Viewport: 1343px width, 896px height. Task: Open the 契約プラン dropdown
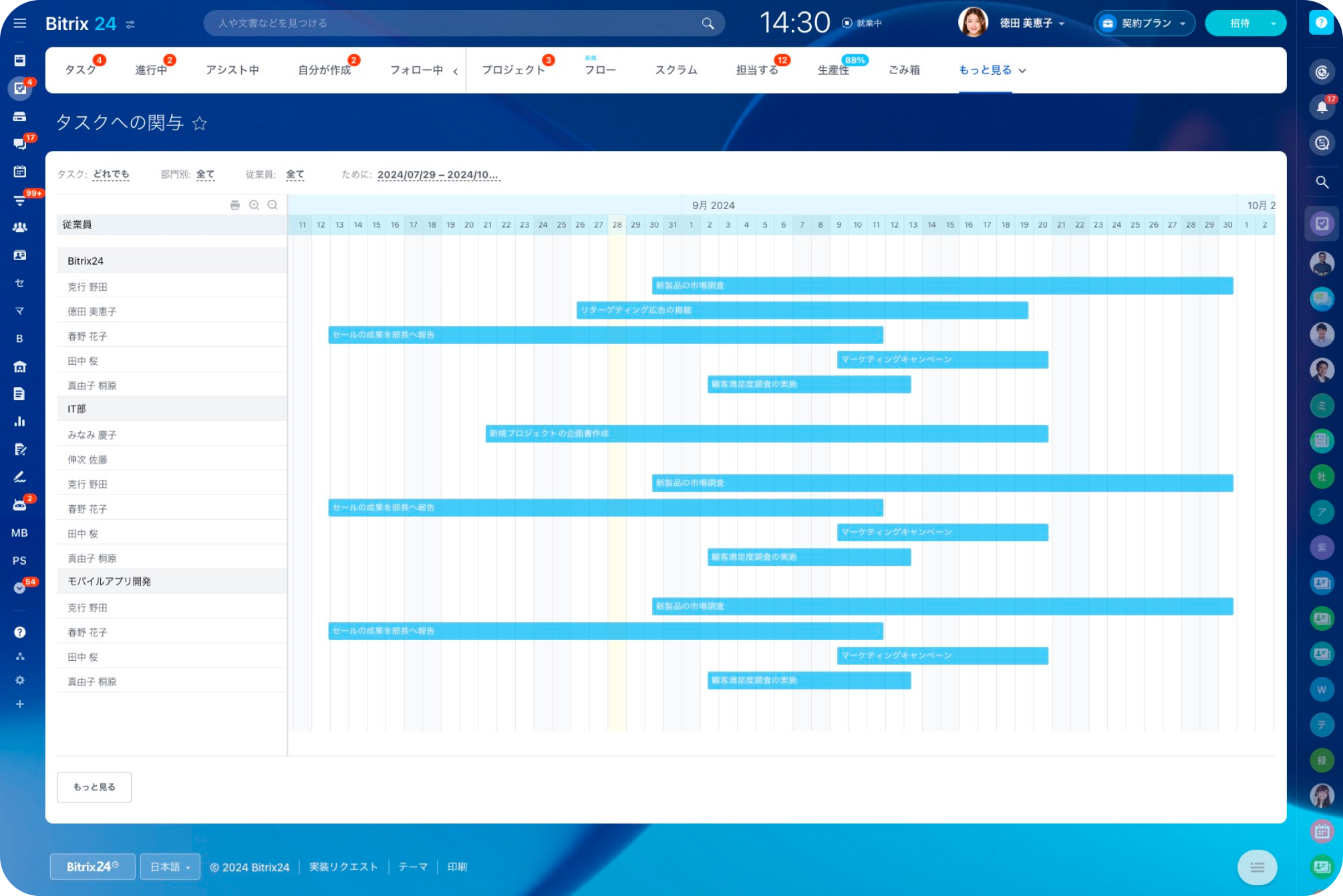click(x=1143, y=23)
